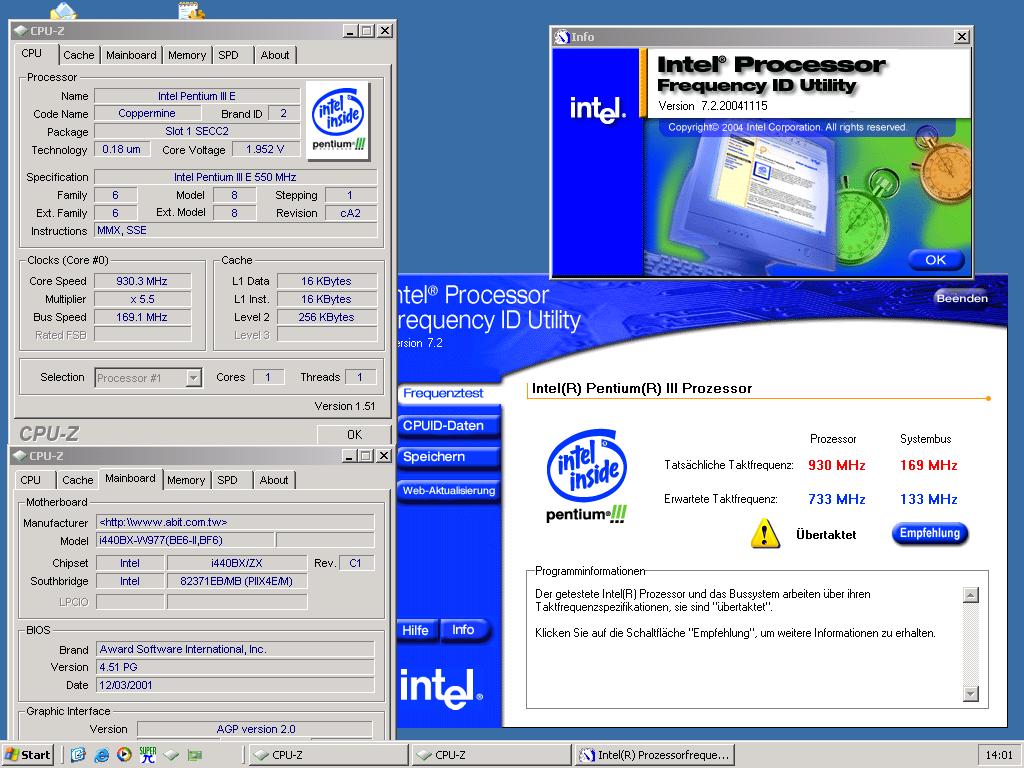1024x768 pixels.
Task: Click the Manufacturer field with abit.com.tw
Action: click(x=235, y=522)
